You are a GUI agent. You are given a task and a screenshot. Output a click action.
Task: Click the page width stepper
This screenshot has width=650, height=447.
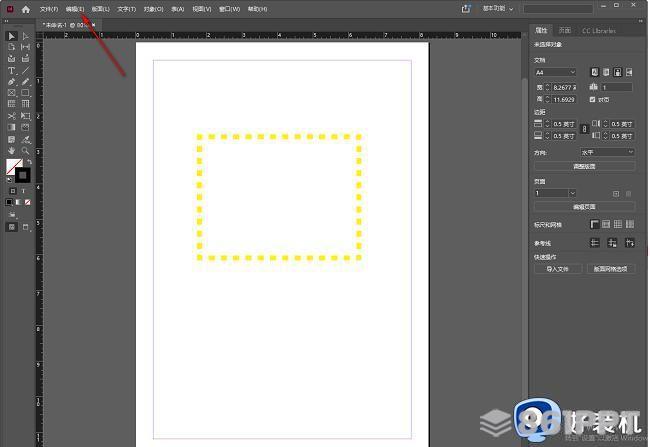click(548, 87)
